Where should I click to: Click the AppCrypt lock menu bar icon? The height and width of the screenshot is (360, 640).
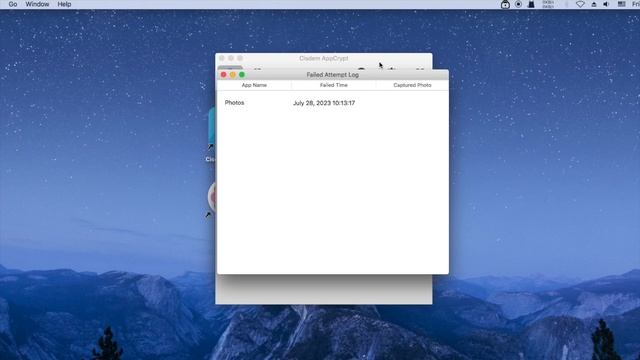pyautogui.click(x=505, y=4)
